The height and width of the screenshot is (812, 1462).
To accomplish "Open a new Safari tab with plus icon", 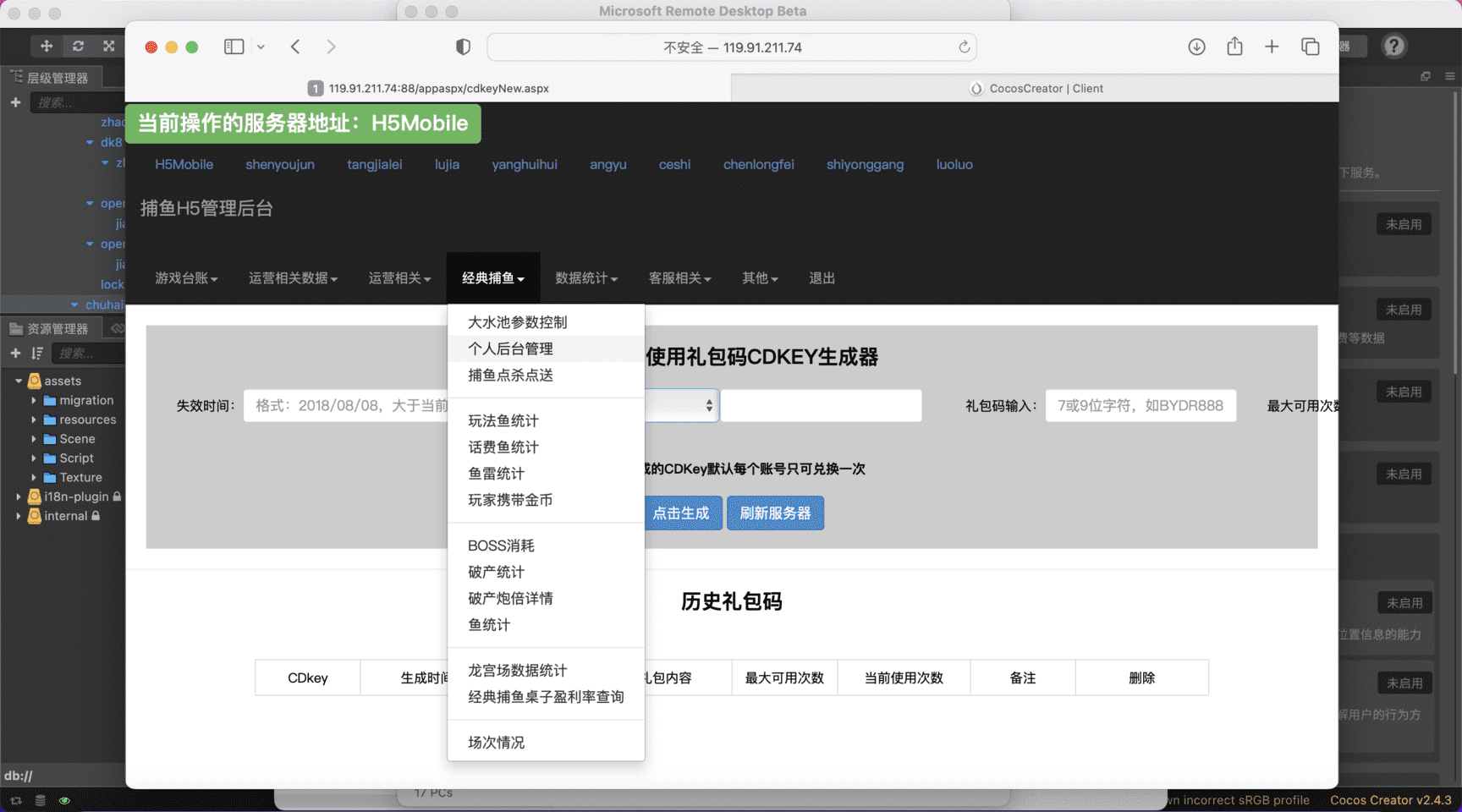I will pos(1272,47).
